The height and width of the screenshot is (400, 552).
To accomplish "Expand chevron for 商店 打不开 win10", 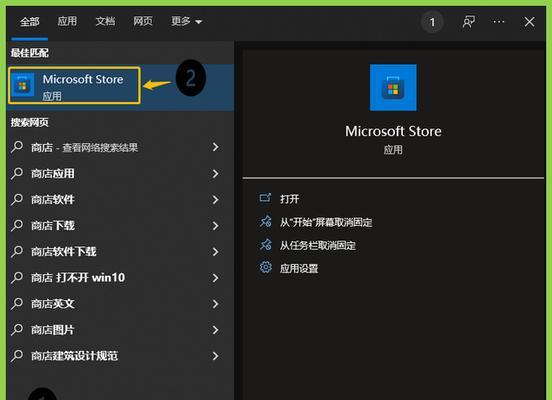I will click(x=215, y=278).
